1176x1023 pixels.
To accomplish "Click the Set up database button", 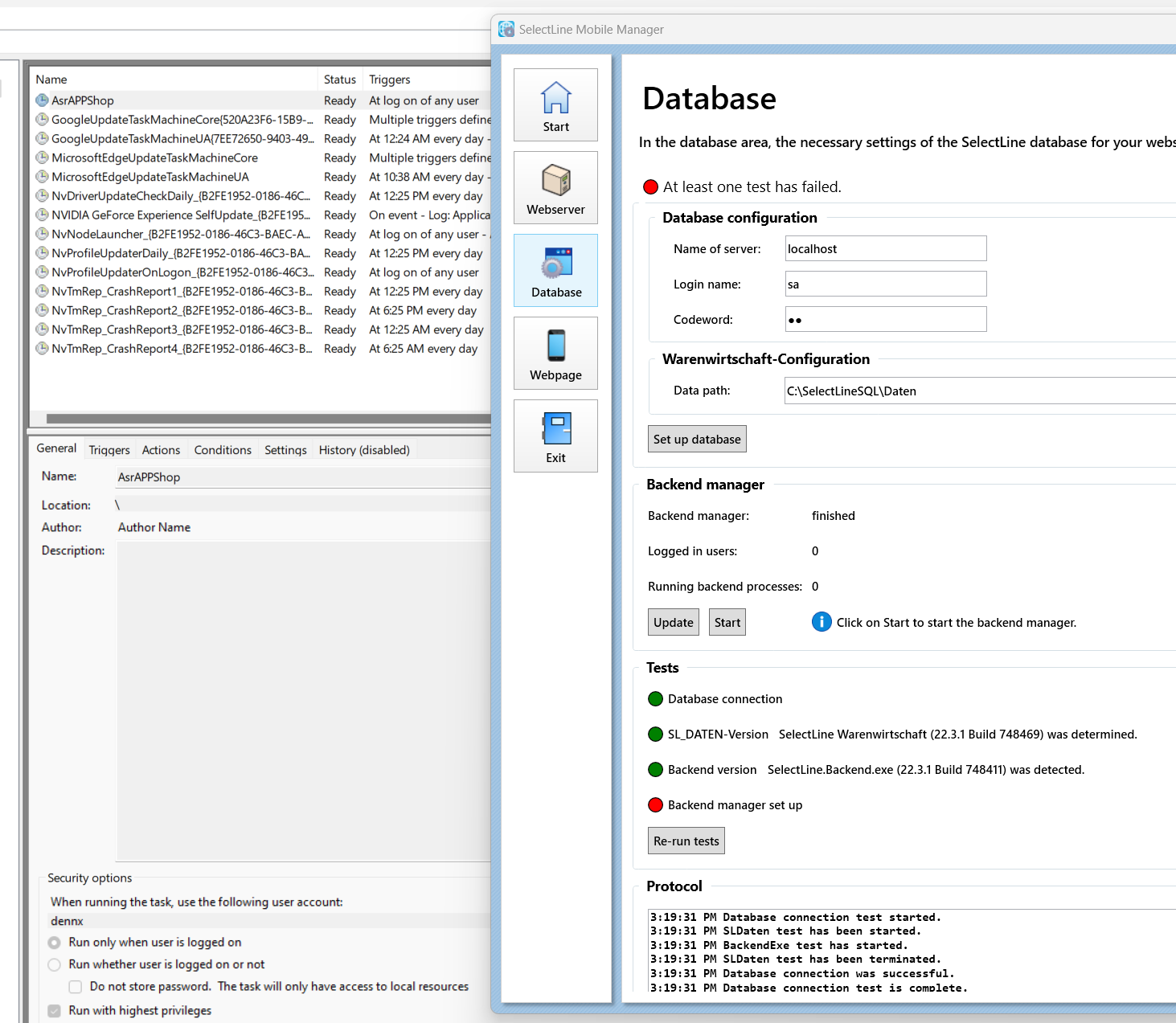I will click(x=696, y=439).
